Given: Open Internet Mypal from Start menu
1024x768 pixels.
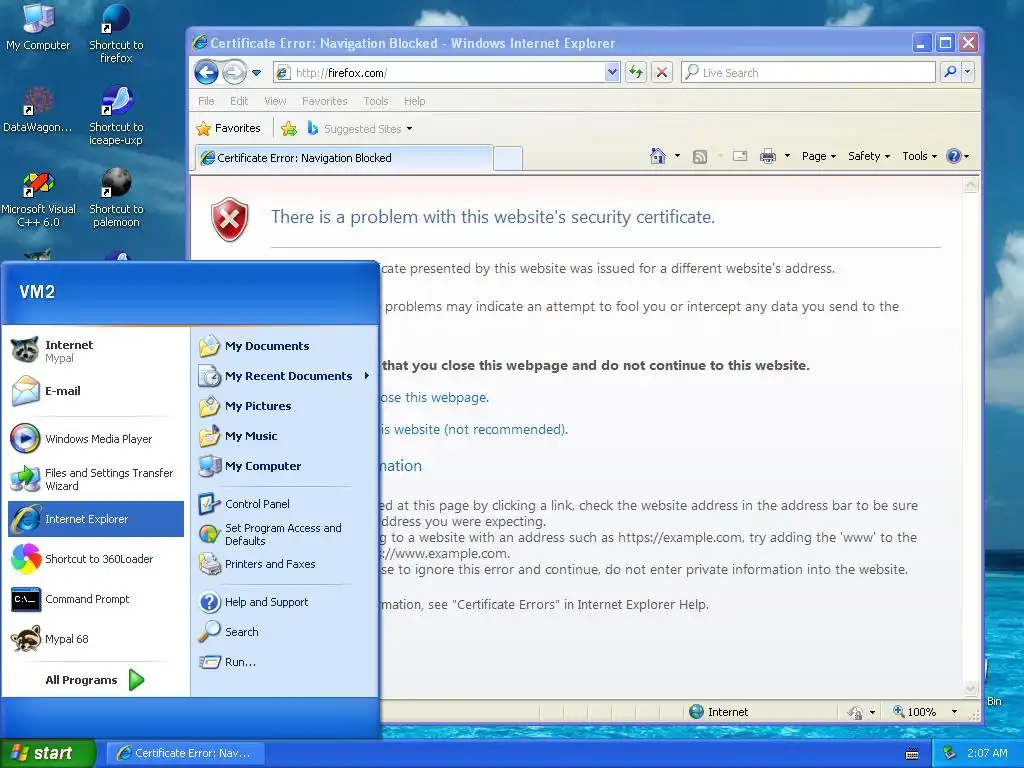Looking at the screenshot, I should (95, 351).
